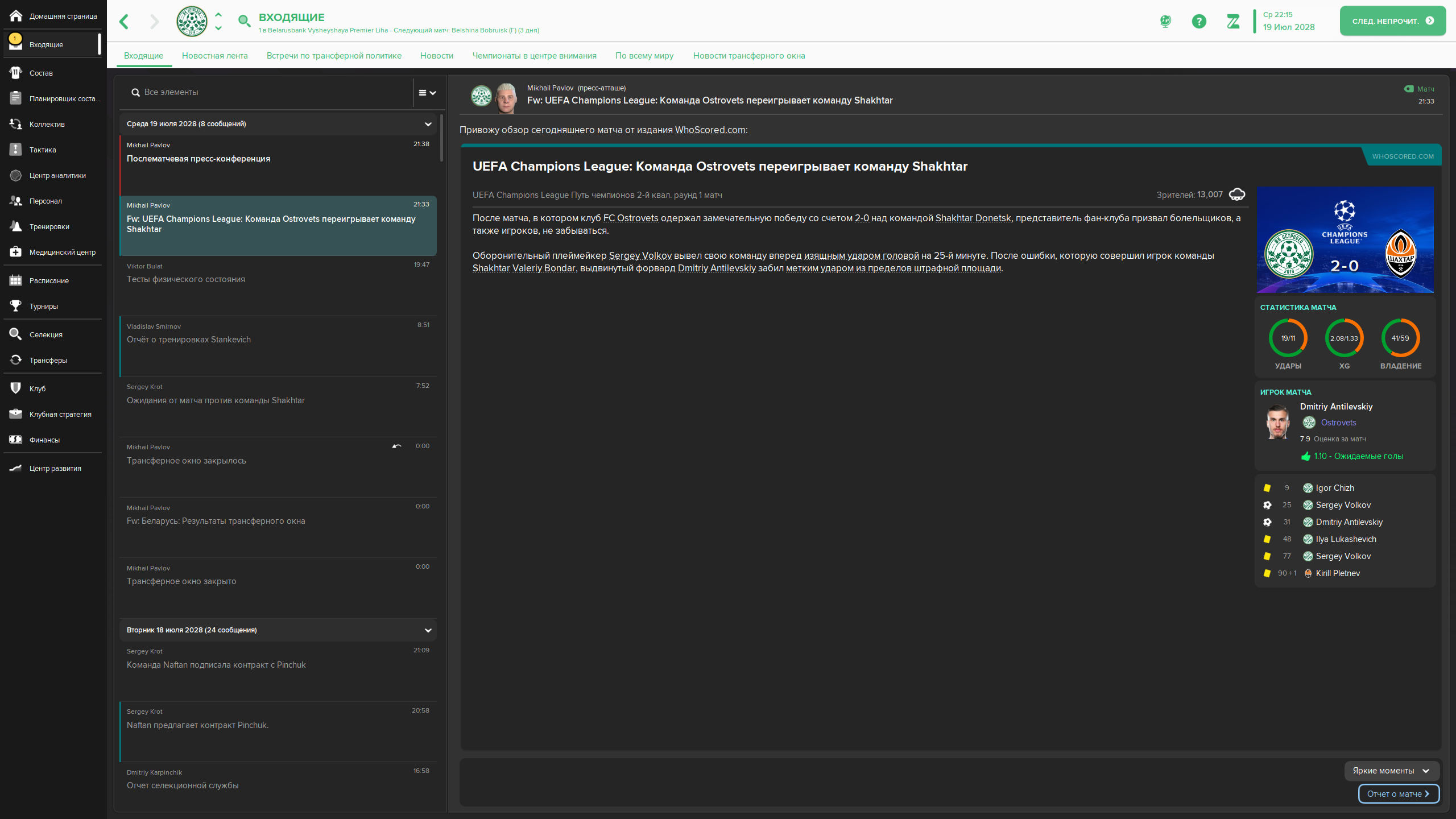Open Встречи по трансферной политике tab
1456x819 pixels.
tap(334, 56)
